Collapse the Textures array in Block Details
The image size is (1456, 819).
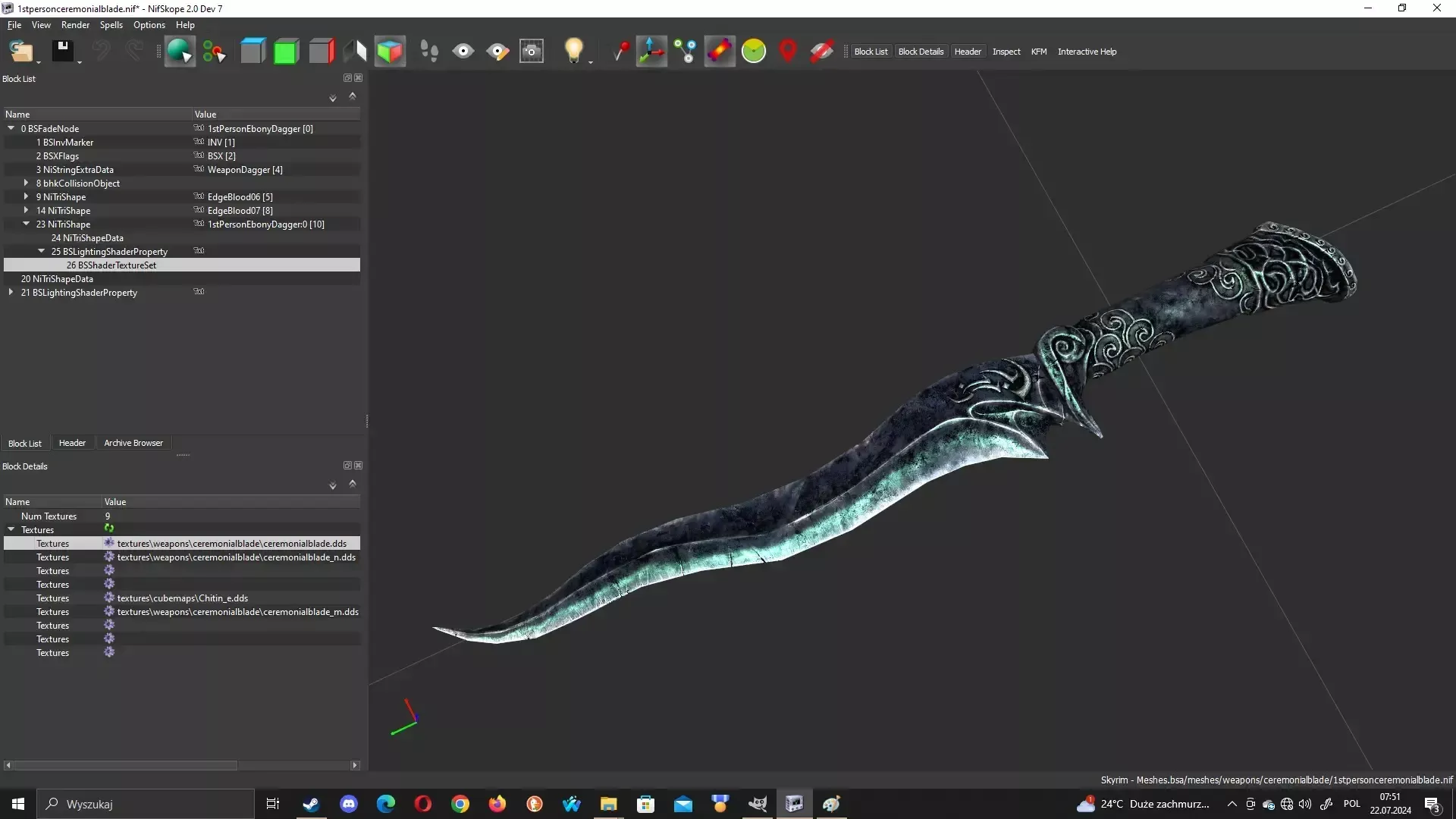11,529
